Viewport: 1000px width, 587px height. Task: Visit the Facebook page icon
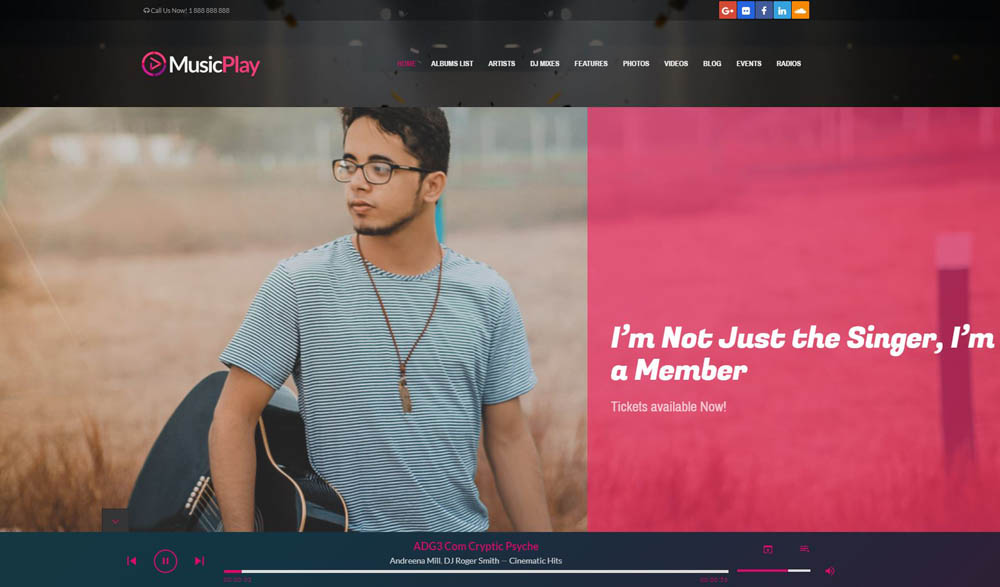tap(764, 10)
